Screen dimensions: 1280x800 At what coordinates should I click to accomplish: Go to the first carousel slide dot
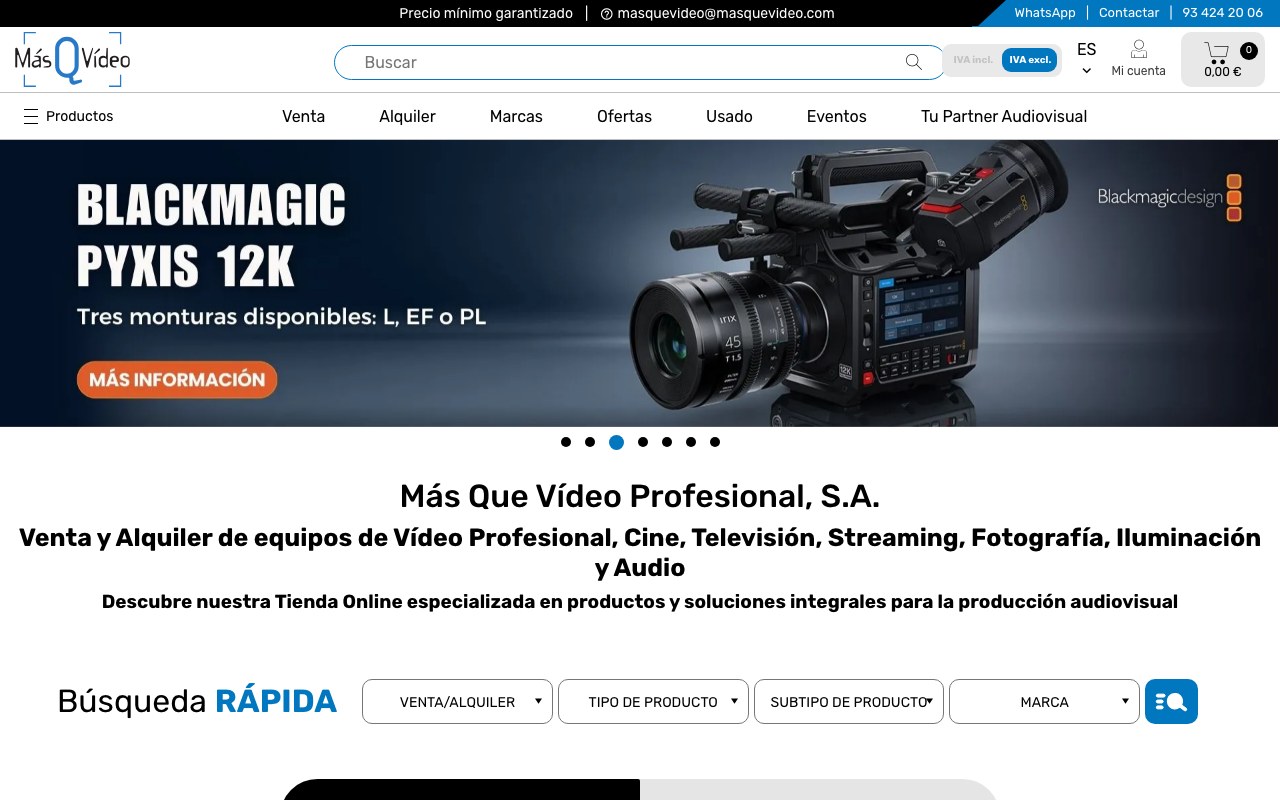tap(566, 442)
